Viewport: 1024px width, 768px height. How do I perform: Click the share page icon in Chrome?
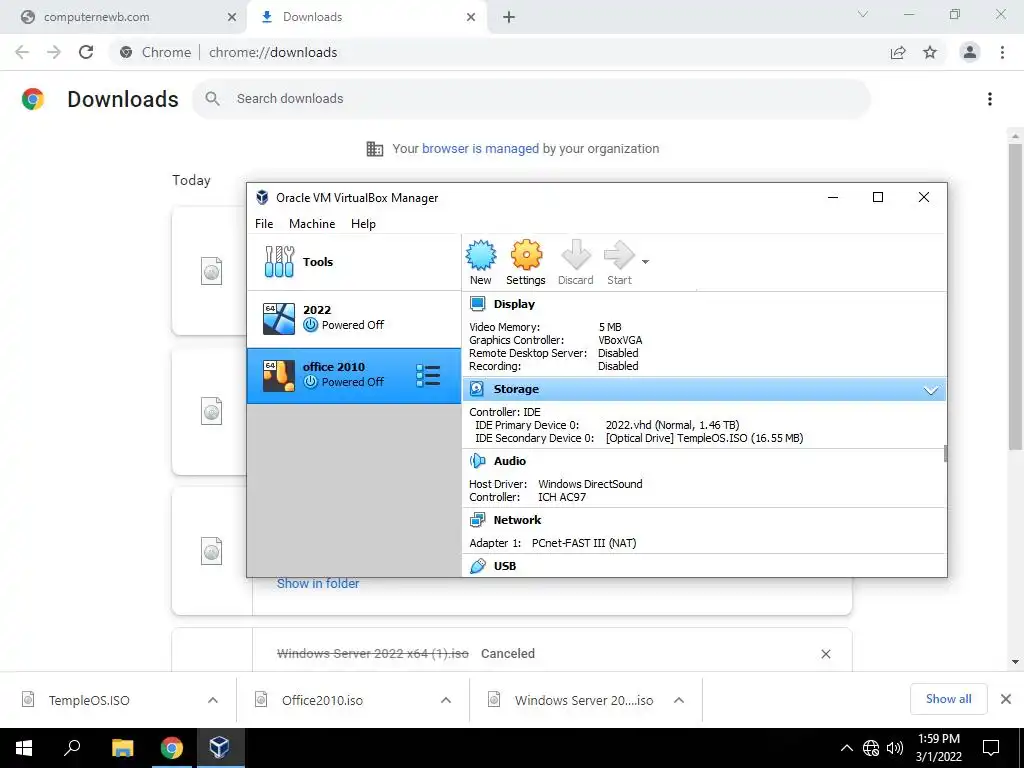coord(898,53)
